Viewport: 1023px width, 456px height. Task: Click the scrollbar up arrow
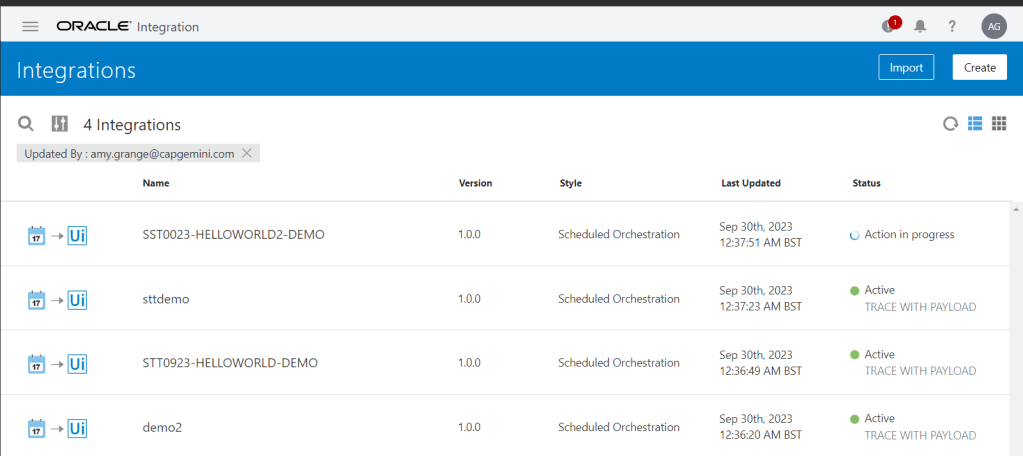click(x=1016, y=209)
